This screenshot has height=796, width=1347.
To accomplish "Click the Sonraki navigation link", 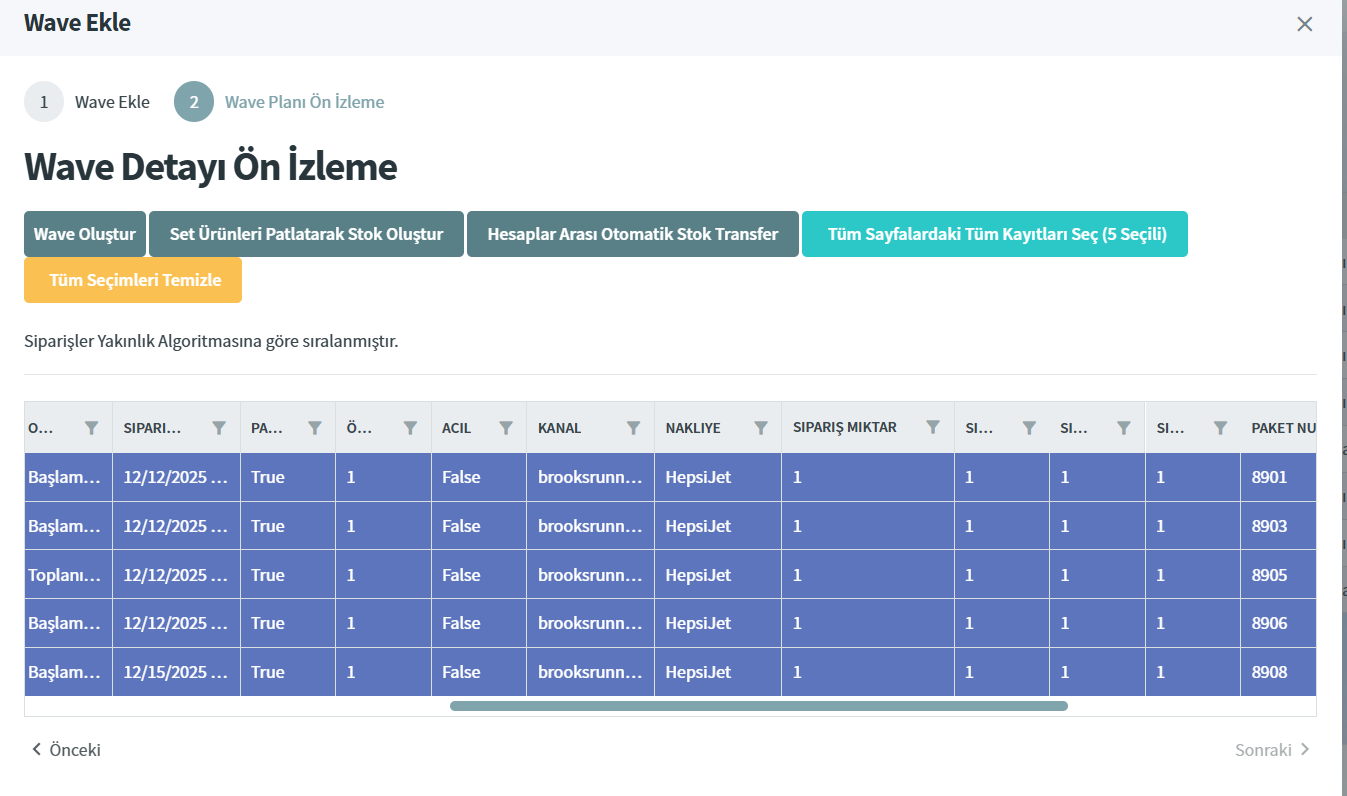I will (1273, 750).
